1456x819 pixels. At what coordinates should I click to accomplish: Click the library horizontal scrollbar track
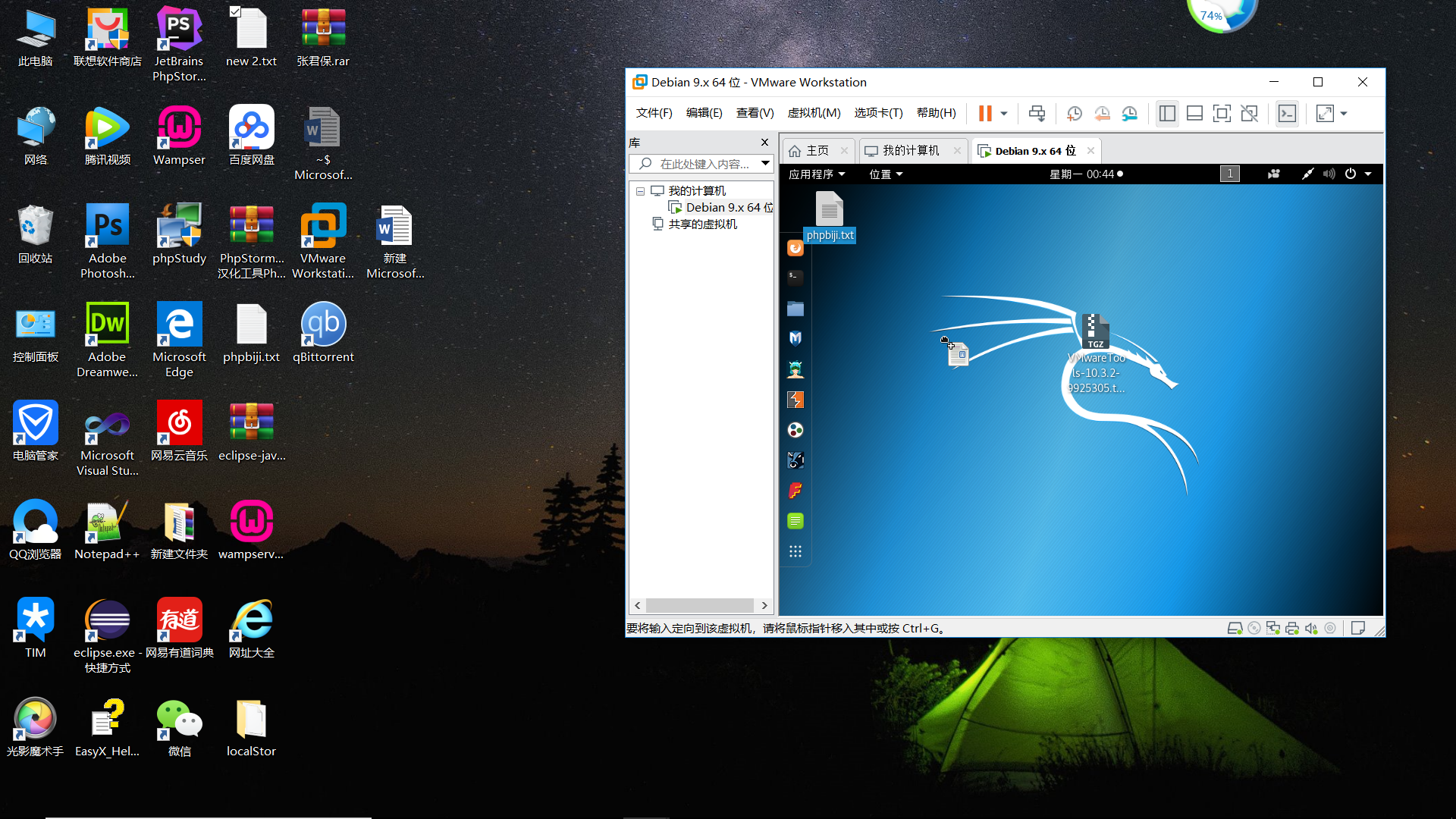pos(700,605)
